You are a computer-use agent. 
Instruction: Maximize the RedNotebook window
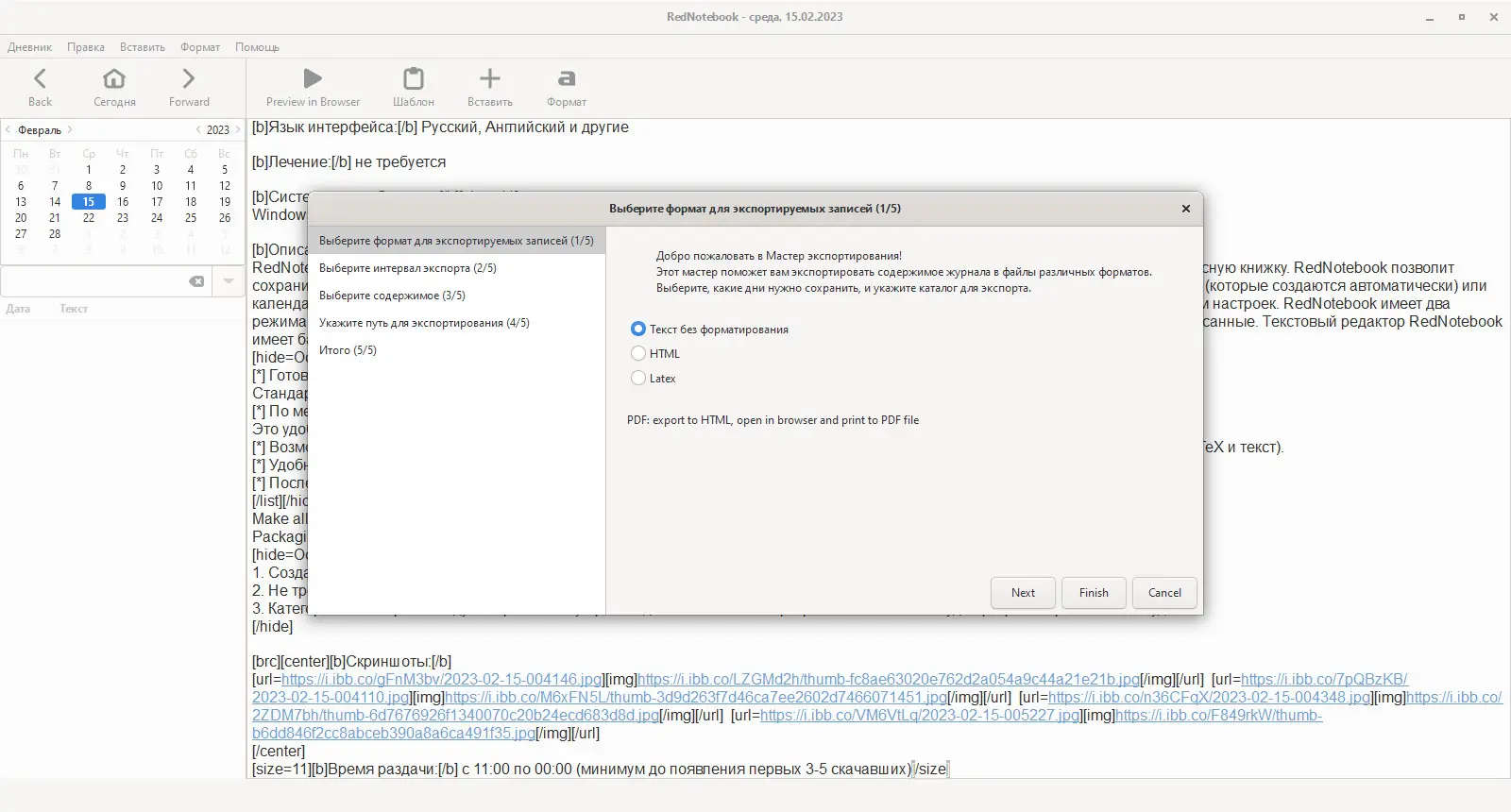pyautogui.click(x=1461, y=17)
